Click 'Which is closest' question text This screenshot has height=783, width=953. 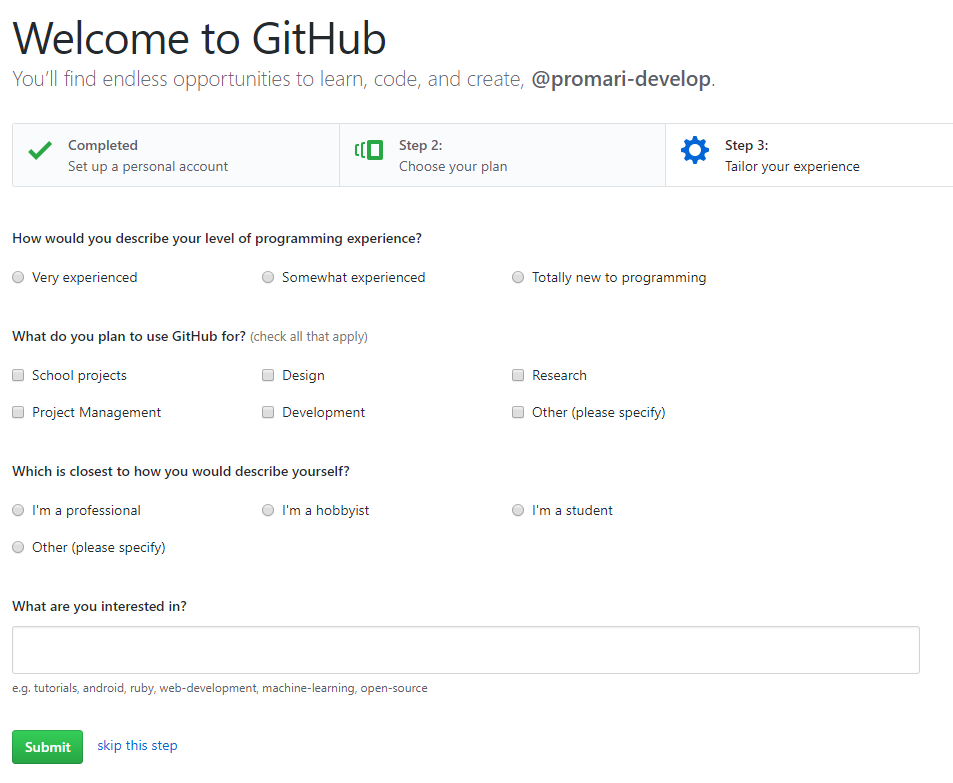click(181, 471)
